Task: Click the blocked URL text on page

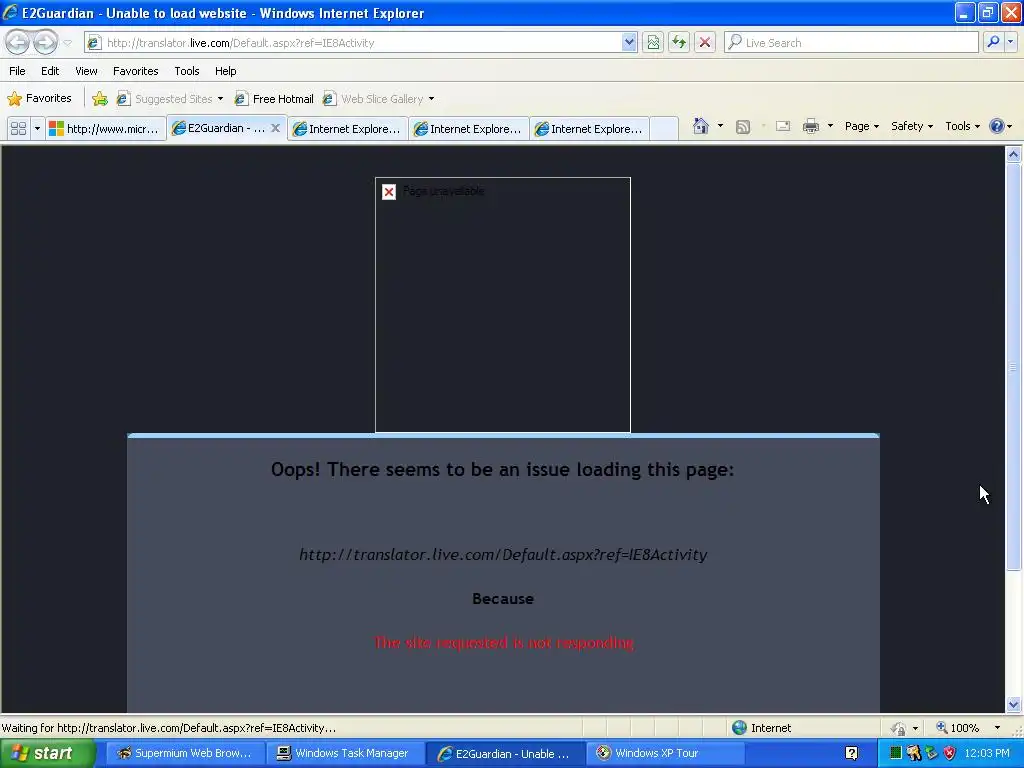Action: [x=503, y=554]
